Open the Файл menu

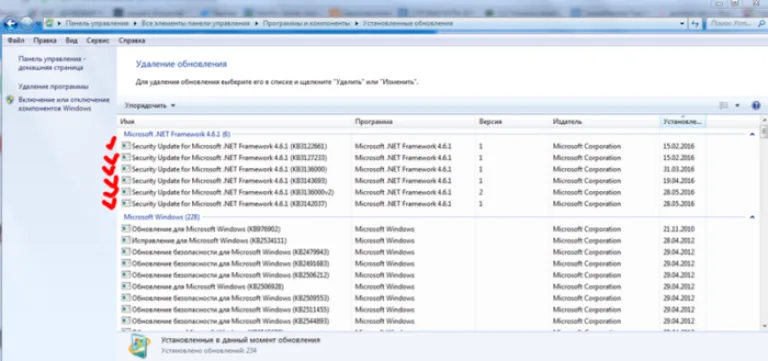point(16,41)
